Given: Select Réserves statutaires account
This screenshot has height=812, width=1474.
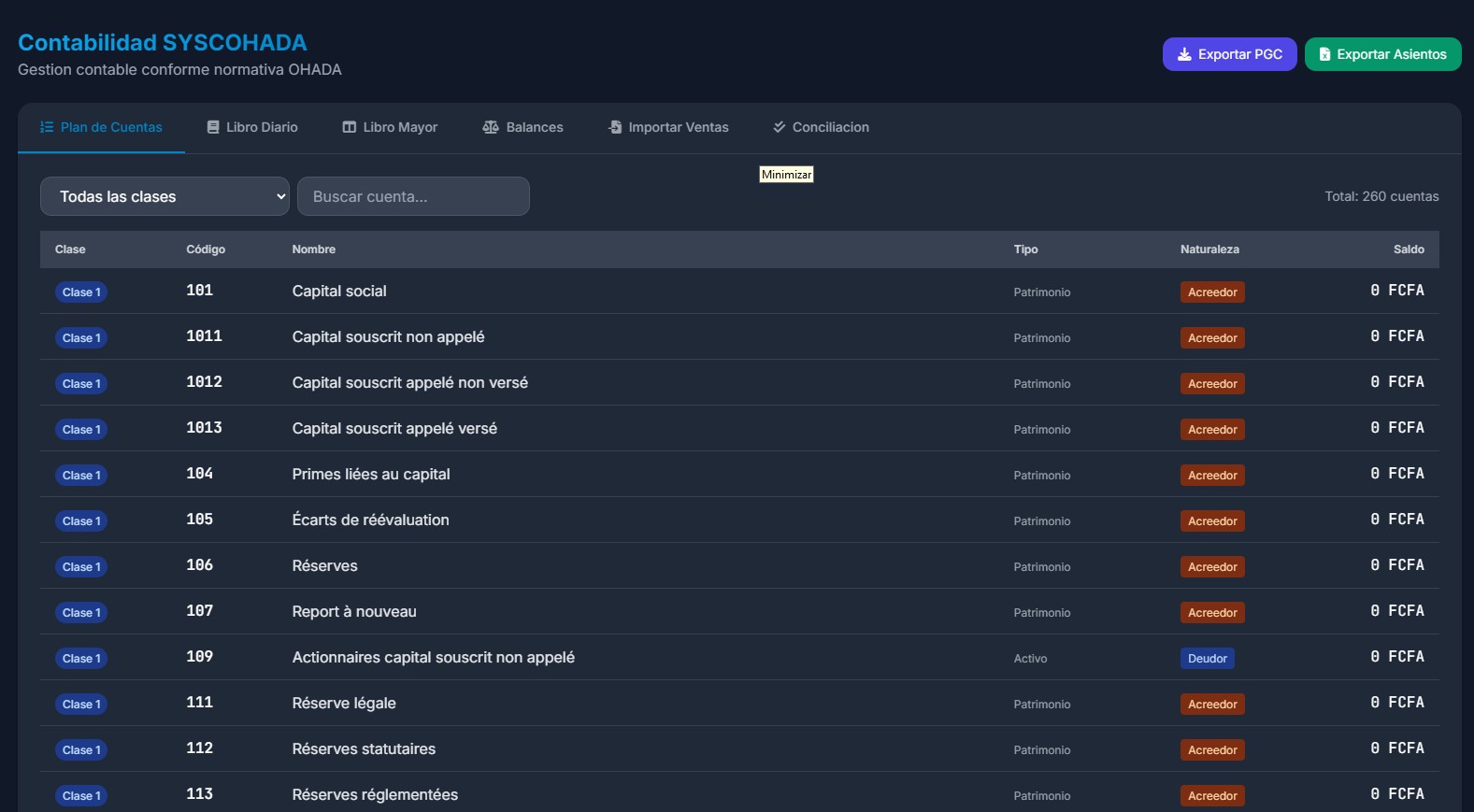Looking at the screenshot, I should click(364, 749).
